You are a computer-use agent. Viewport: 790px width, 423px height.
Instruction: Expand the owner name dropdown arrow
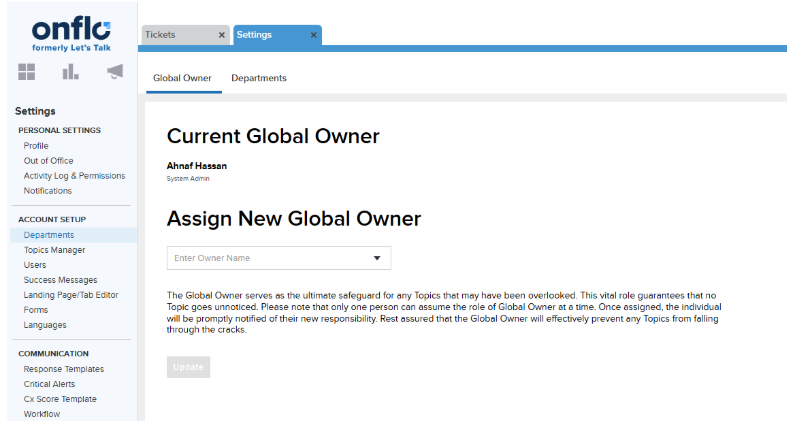377,258
